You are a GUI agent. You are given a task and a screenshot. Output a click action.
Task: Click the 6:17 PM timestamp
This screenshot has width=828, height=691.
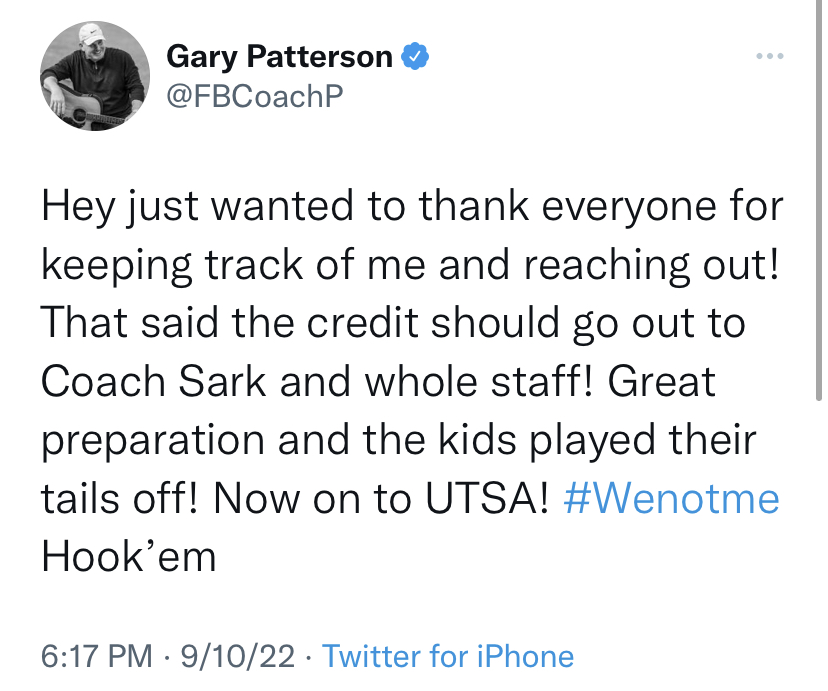[97, 656]
